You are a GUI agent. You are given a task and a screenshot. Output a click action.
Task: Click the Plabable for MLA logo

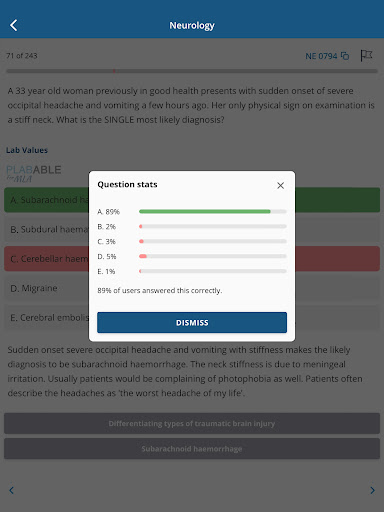pos(34,174)
